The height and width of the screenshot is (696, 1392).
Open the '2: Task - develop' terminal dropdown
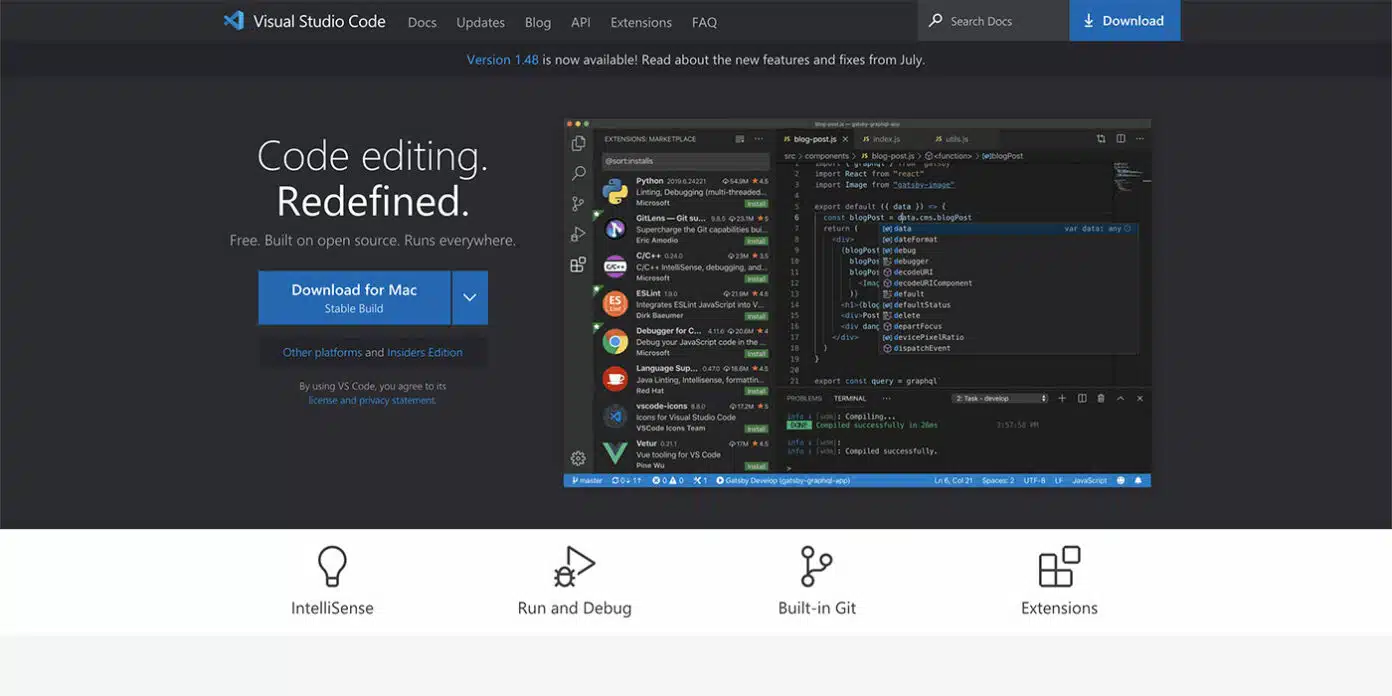click(x=999, y=398)
